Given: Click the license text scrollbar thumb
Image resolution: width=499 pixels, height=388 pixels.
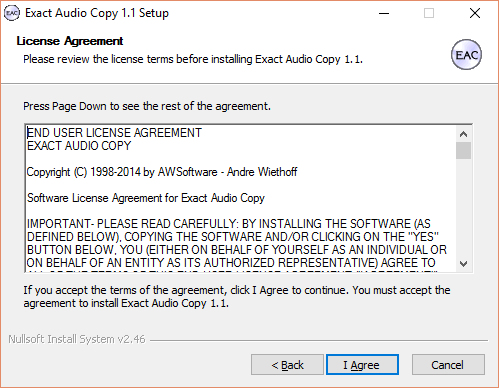Looking at the screenshot, I should pyautogui.click(x=463, y=151).
